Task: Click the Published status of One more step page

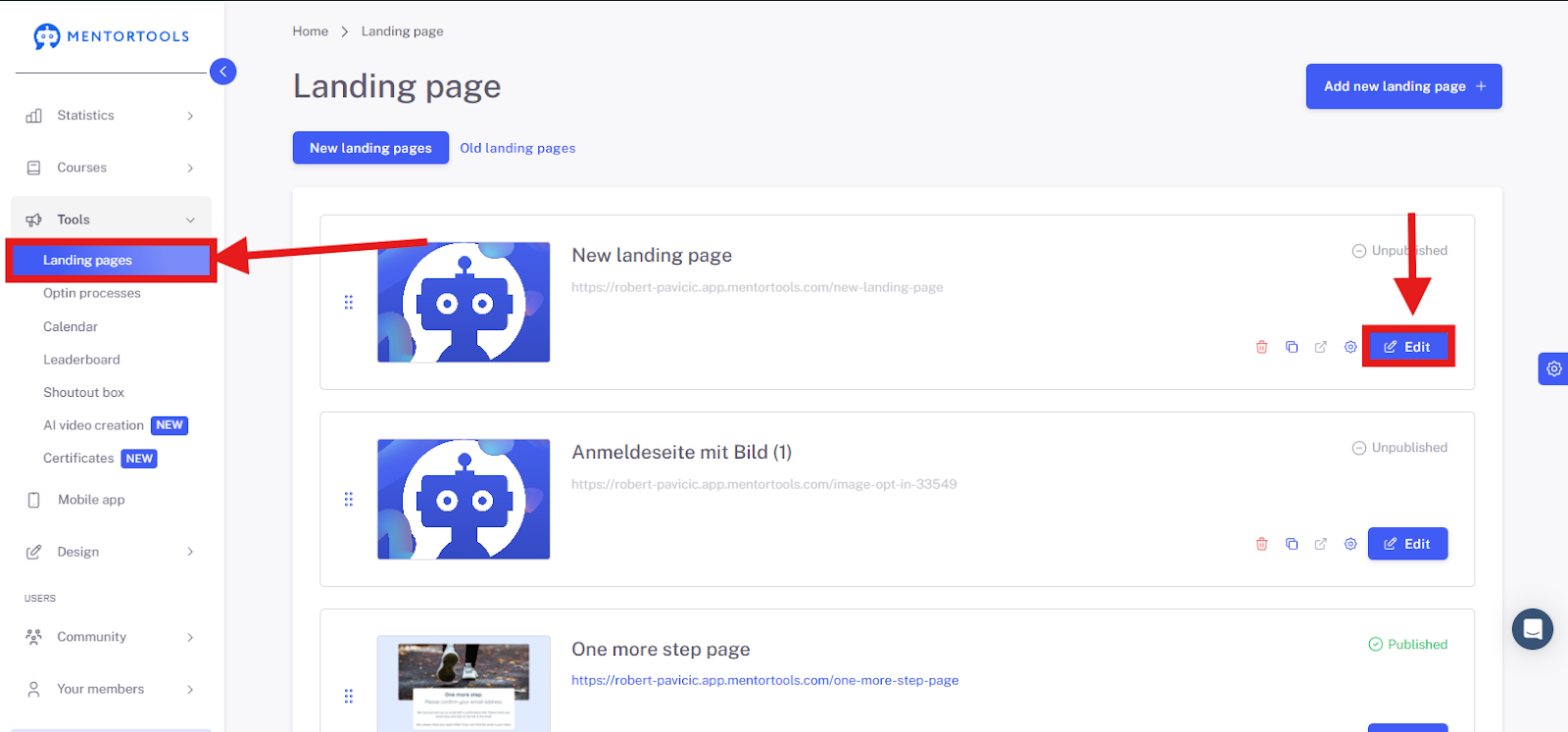Action: coord(1408,644)
